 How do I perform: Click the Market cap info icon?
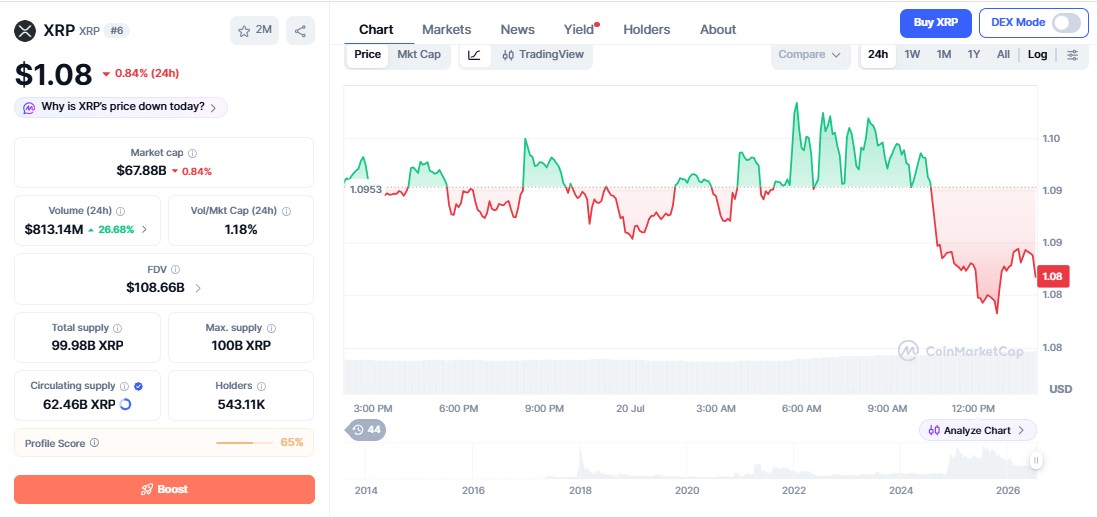click(x=192, y=153)
